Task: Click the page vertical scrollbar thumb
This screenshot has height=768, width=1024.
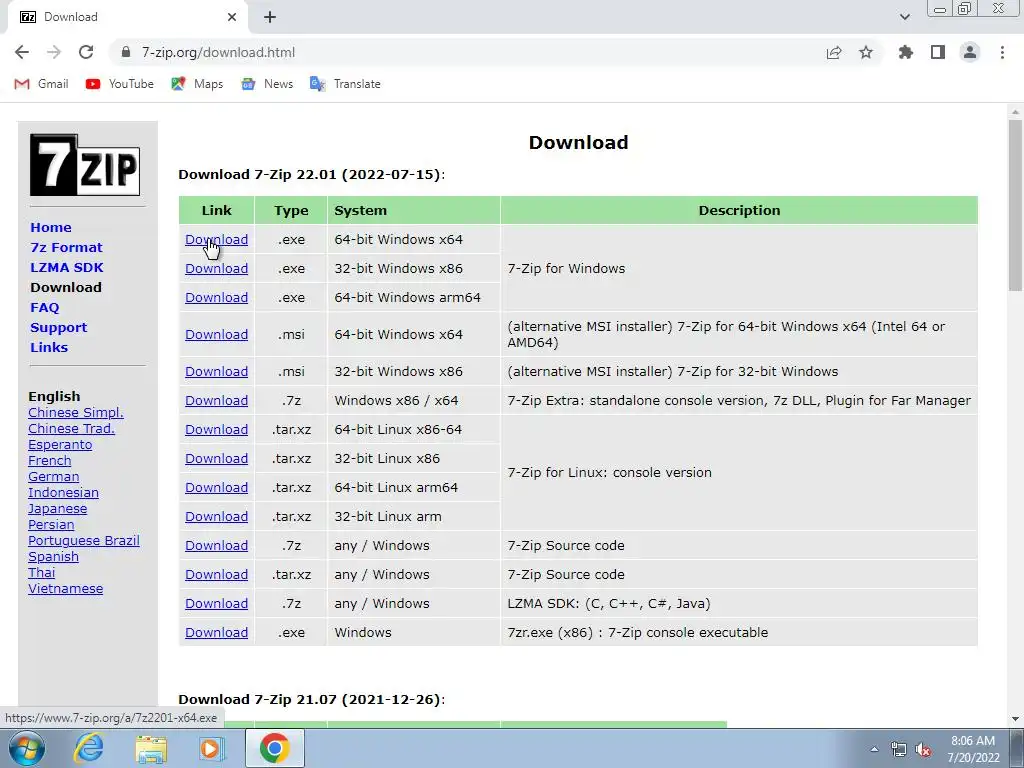Action: pos(1015,205)
